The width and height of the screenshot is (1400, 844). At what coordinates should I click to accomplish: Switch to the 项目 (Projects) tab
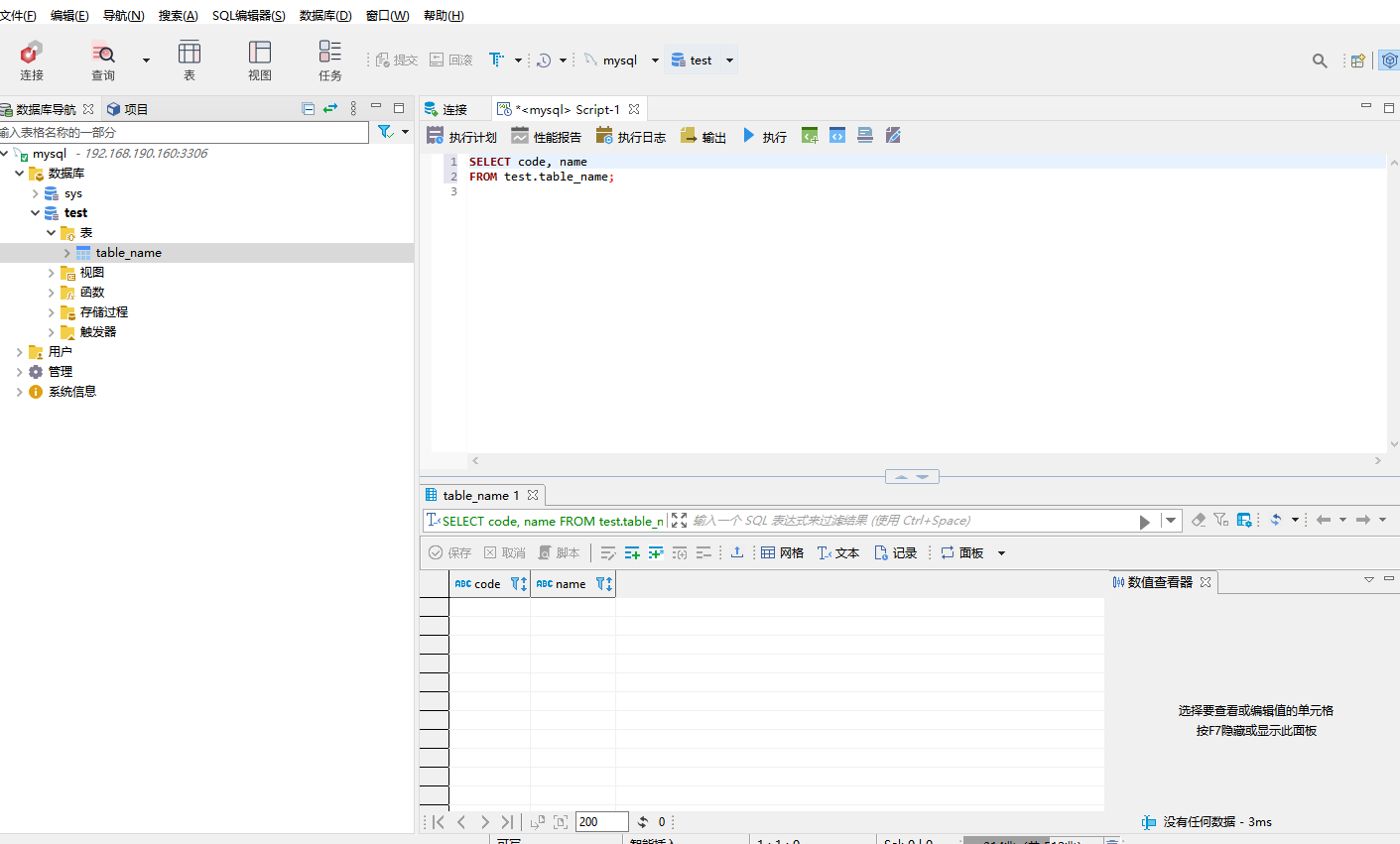pyautogui.click(x=127, y=109)
